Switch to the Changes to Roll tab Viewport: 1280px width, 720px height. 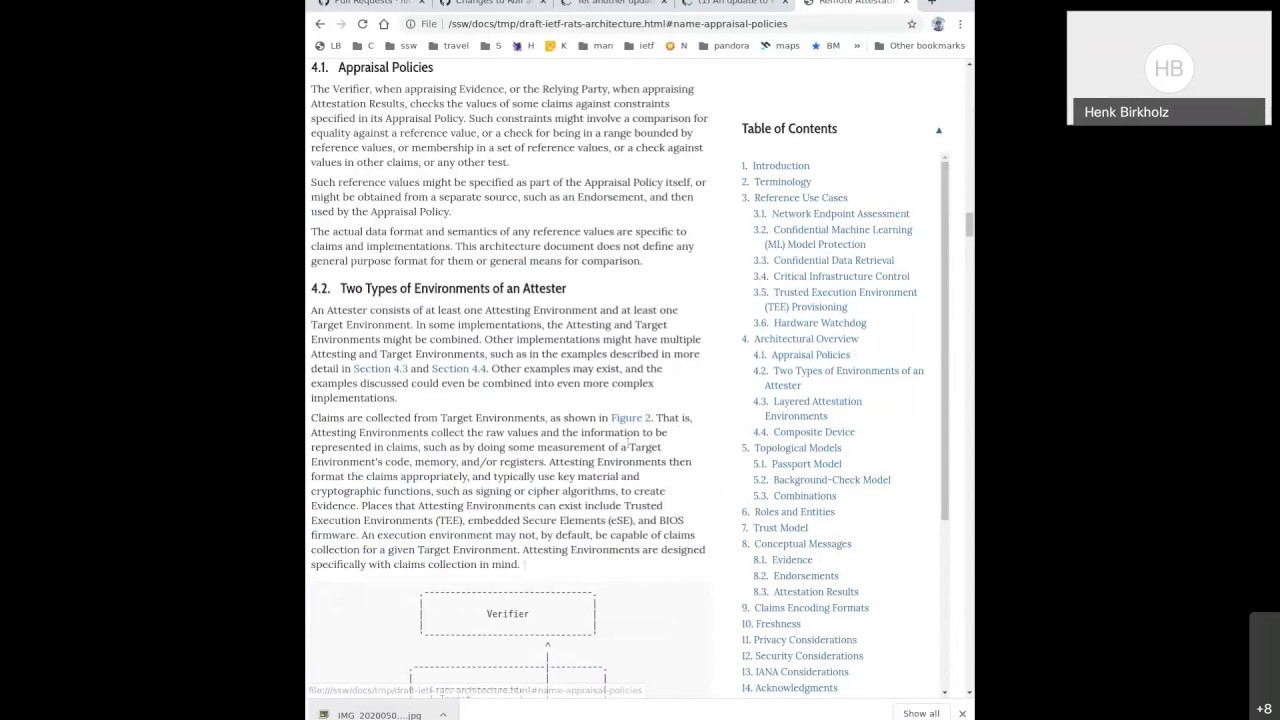pos(490,3)
